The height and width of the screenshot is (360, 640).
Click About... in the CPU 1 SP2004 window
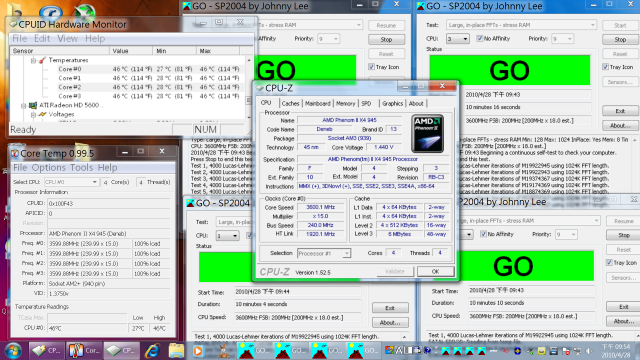click(390, 322)
